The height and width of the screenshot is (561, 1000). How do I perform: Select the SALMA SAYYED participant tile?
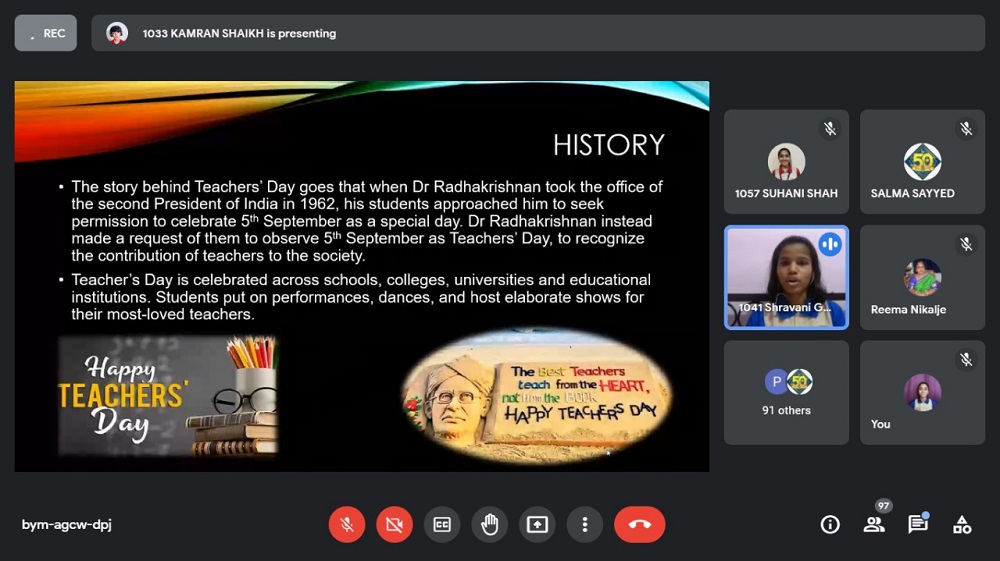922,162
